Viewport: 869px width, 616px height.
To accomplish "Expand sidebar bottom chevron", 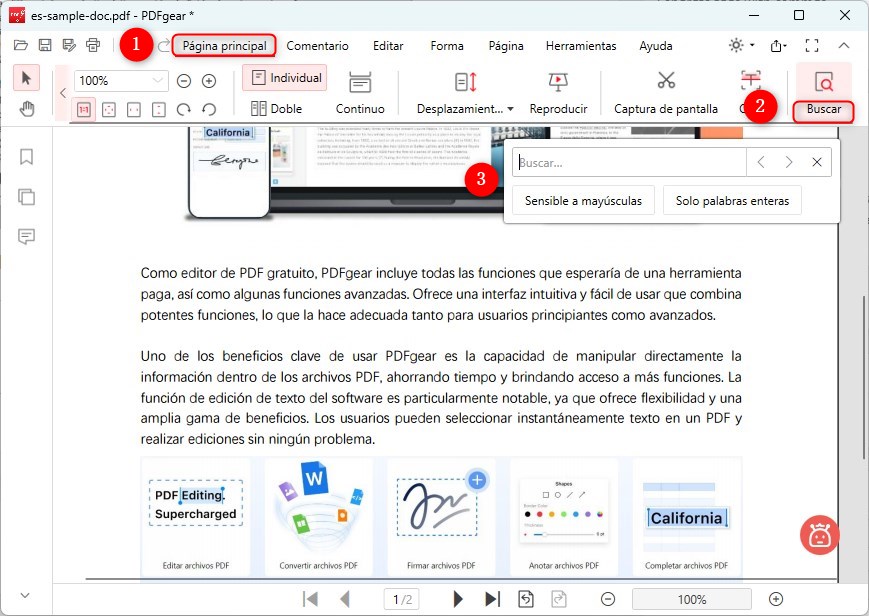I will tap(25, 595).
